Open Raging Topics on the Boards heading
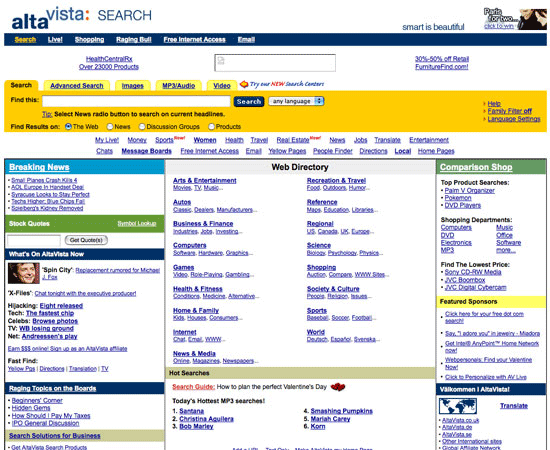This screenshot has width=550, height=450. tap(53, 388)
